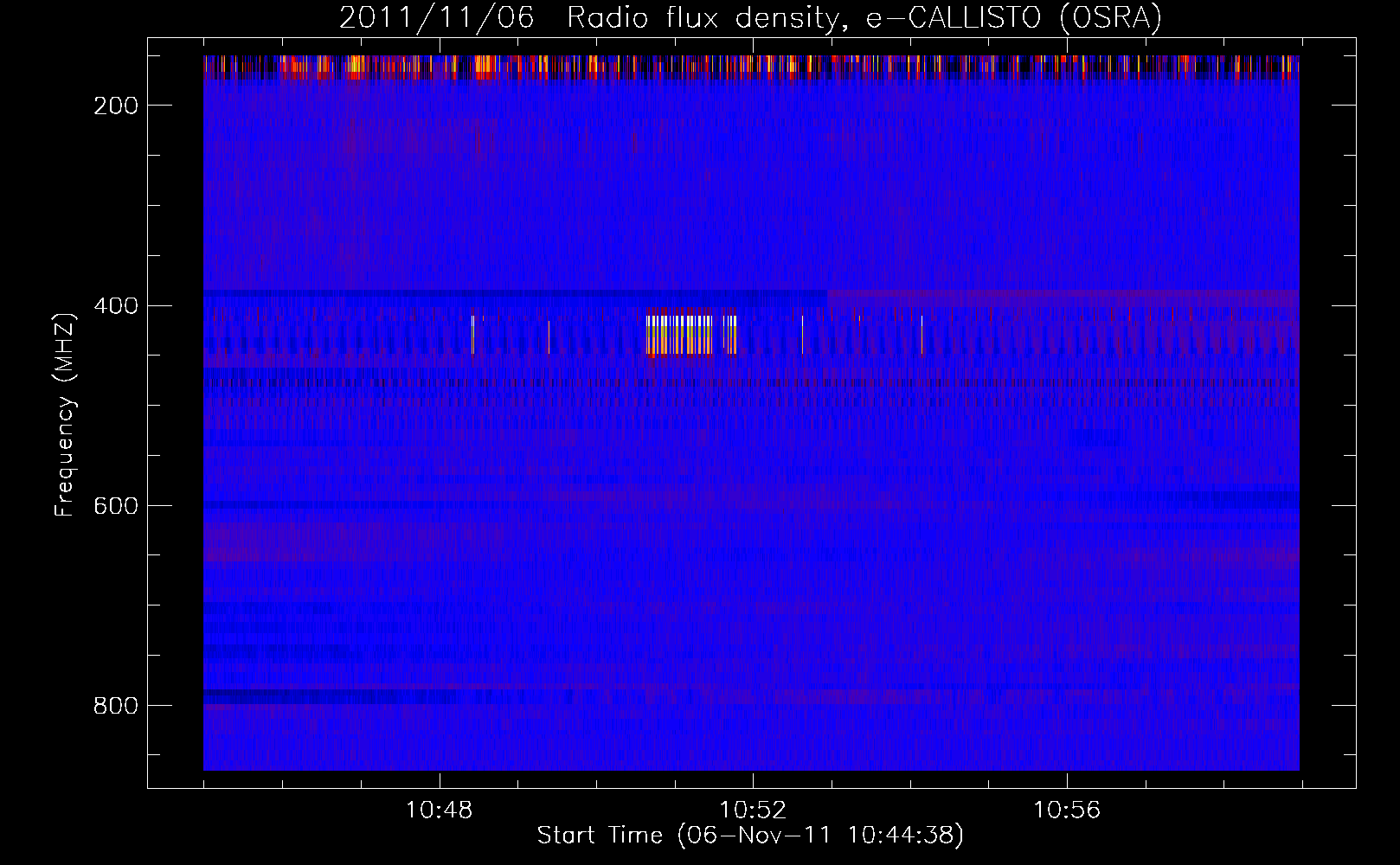1400x865 pixels.
Task: Click the 800 frequency axis label
Action: 116,706
